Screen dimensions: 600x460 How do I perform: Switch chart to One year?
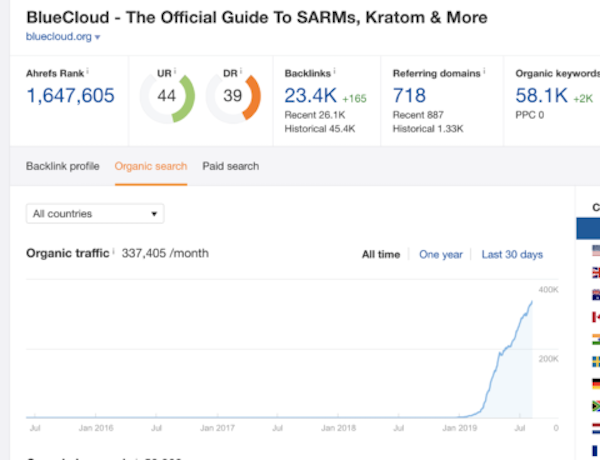(441, 254)
